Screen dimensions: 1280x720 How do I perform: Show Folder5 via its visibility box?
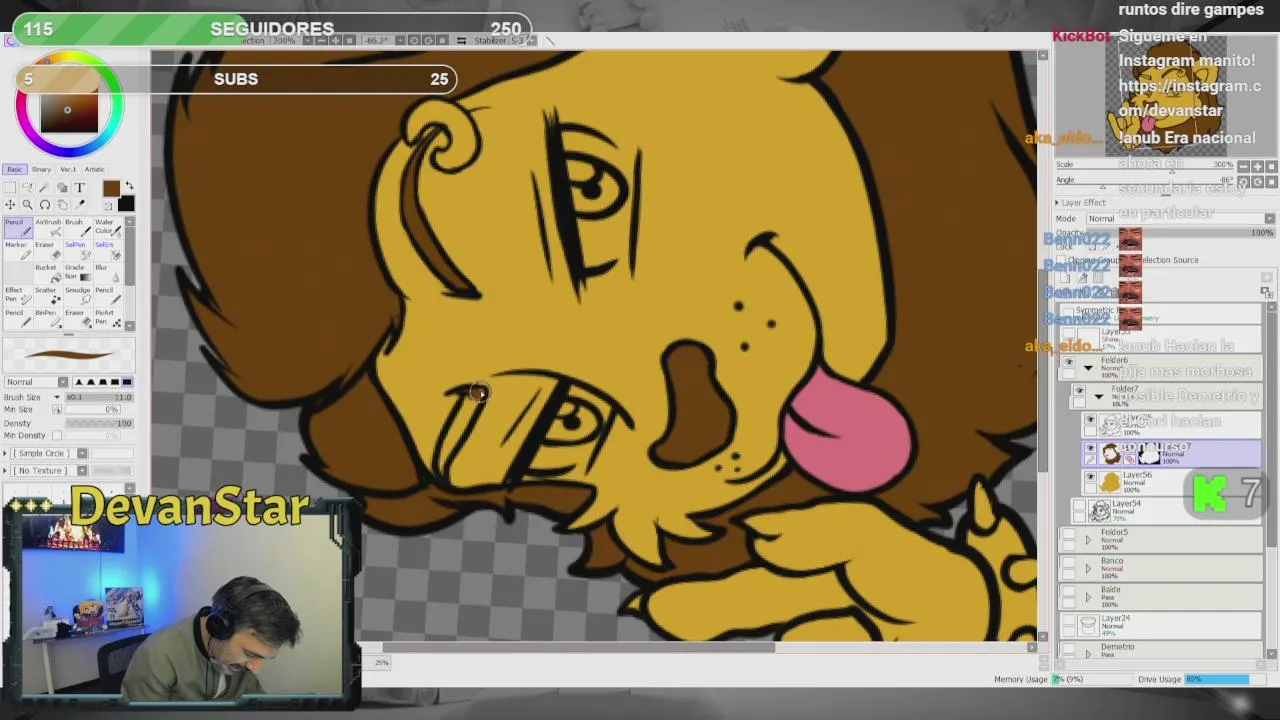tap(1069, 533)
